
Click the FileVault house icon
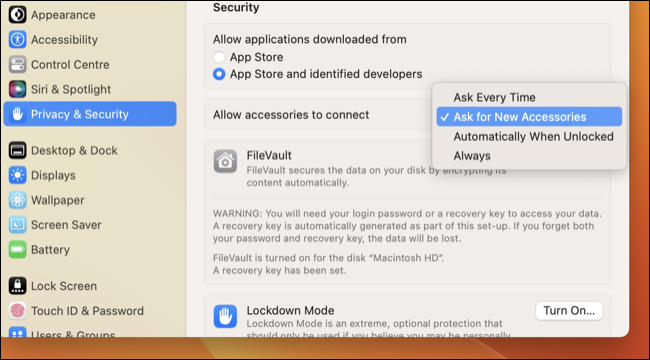pyautogui.click(x=225, y=161)
